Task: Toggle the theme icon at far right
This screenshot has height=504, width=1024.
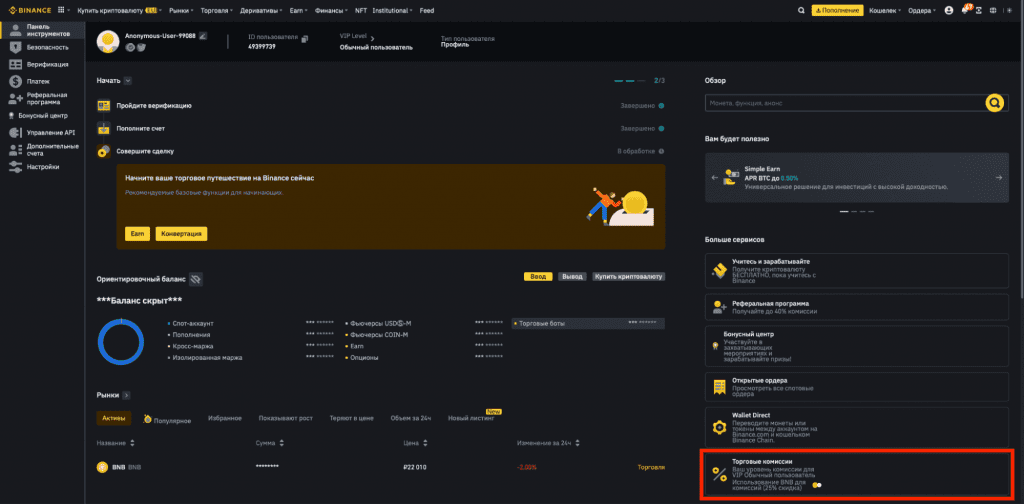Action: tap(1010, 10)
